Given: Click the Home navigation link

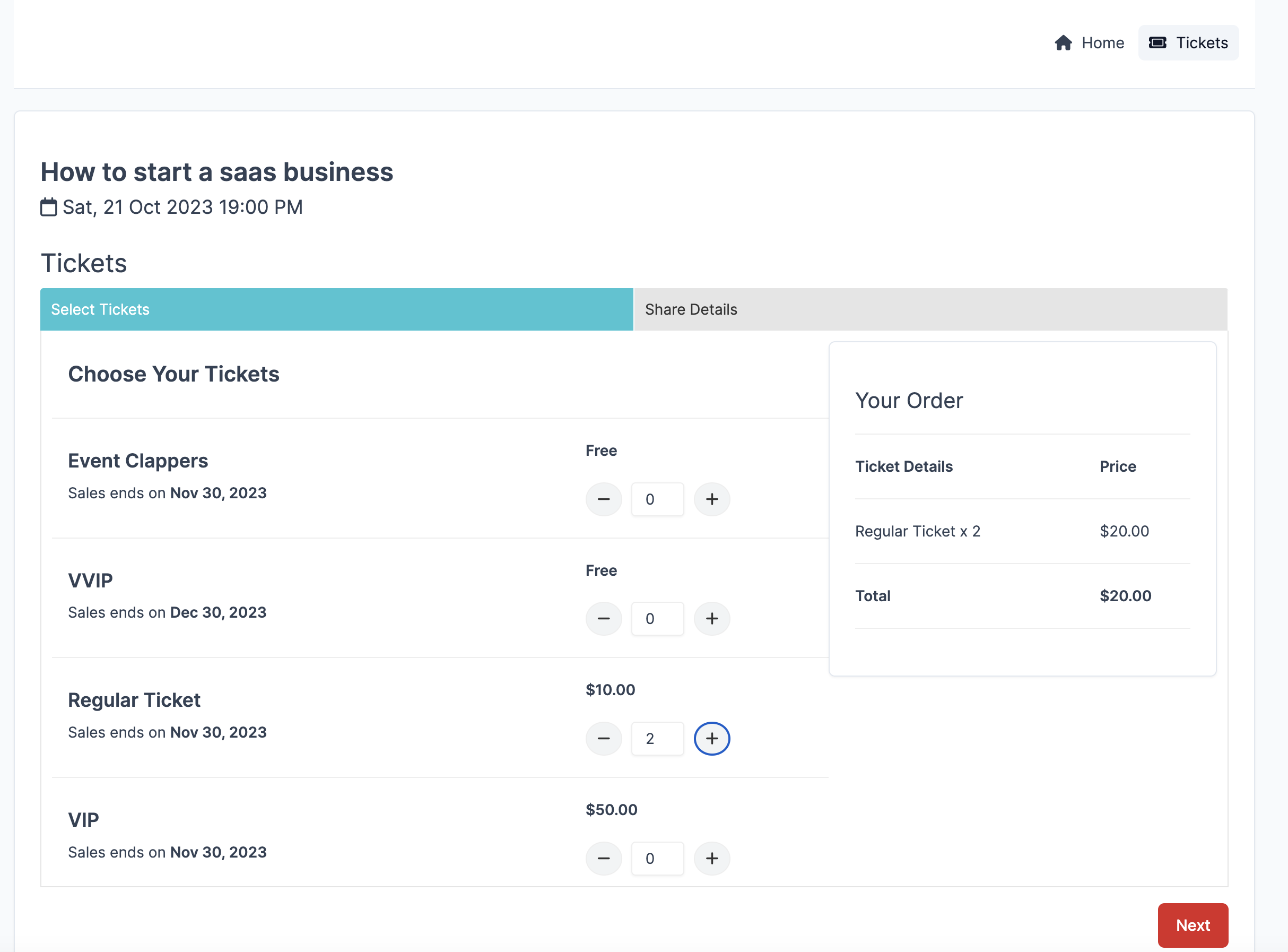Looking at the screenshot, I should (1102, 42).
